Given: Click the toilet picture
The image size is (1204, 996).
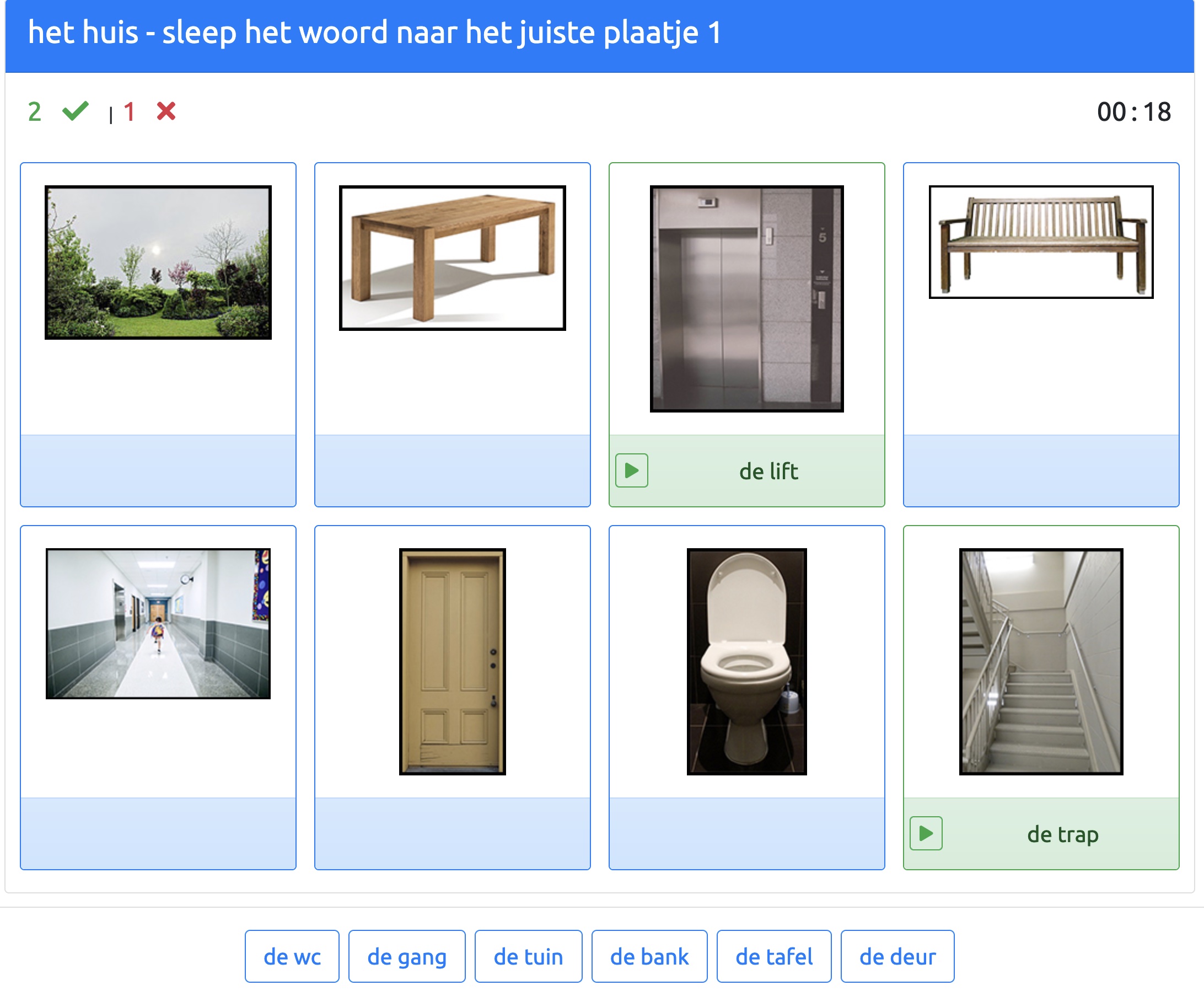Looking at the screenshot, I should [746, 661].
